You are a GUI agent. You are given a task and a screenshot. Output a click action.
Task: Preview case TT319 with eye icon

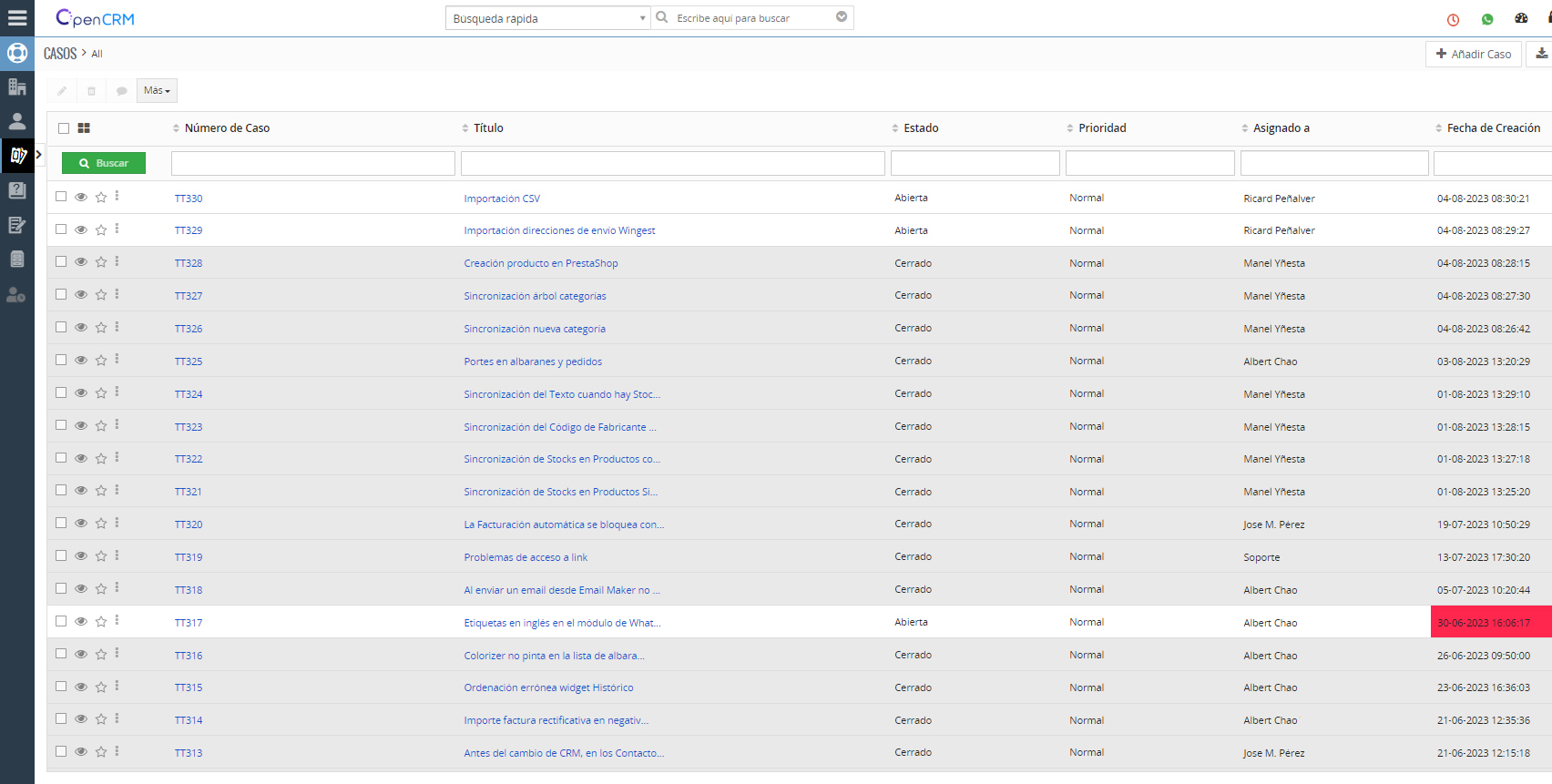click(81, 556)
